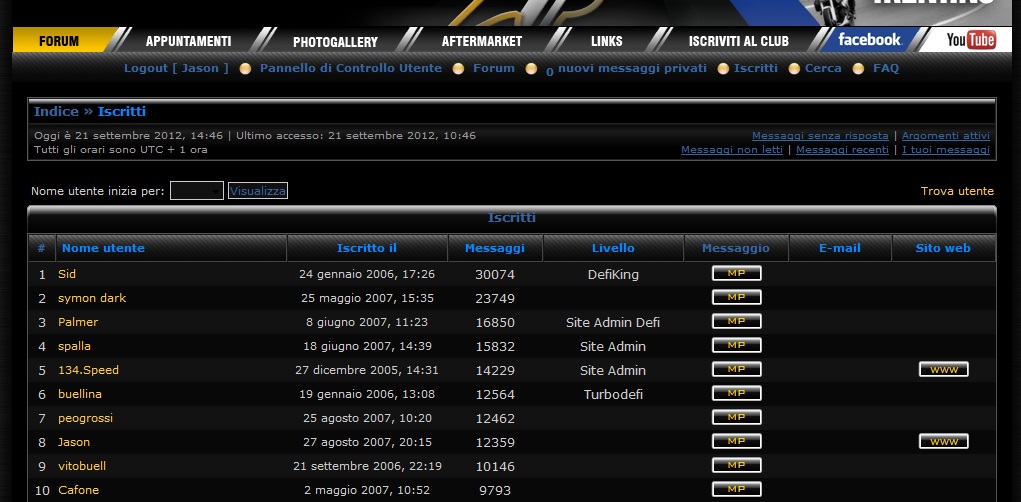Open the Photogallery navigation tab
Viewport: 1021px width, 502px height.
(335, 41)
